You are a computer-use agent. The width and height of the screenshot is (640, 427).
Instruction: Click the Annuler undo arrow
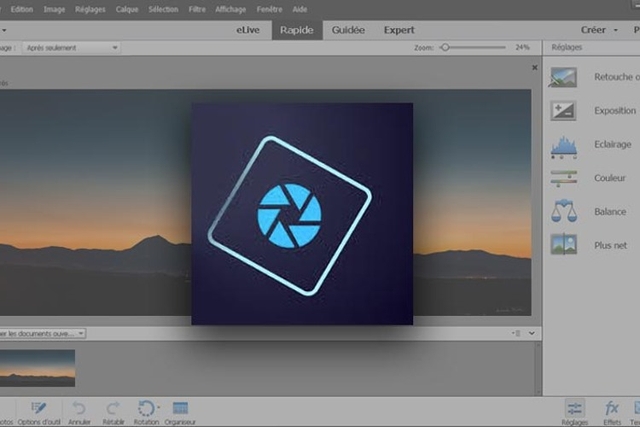point(79,408)
